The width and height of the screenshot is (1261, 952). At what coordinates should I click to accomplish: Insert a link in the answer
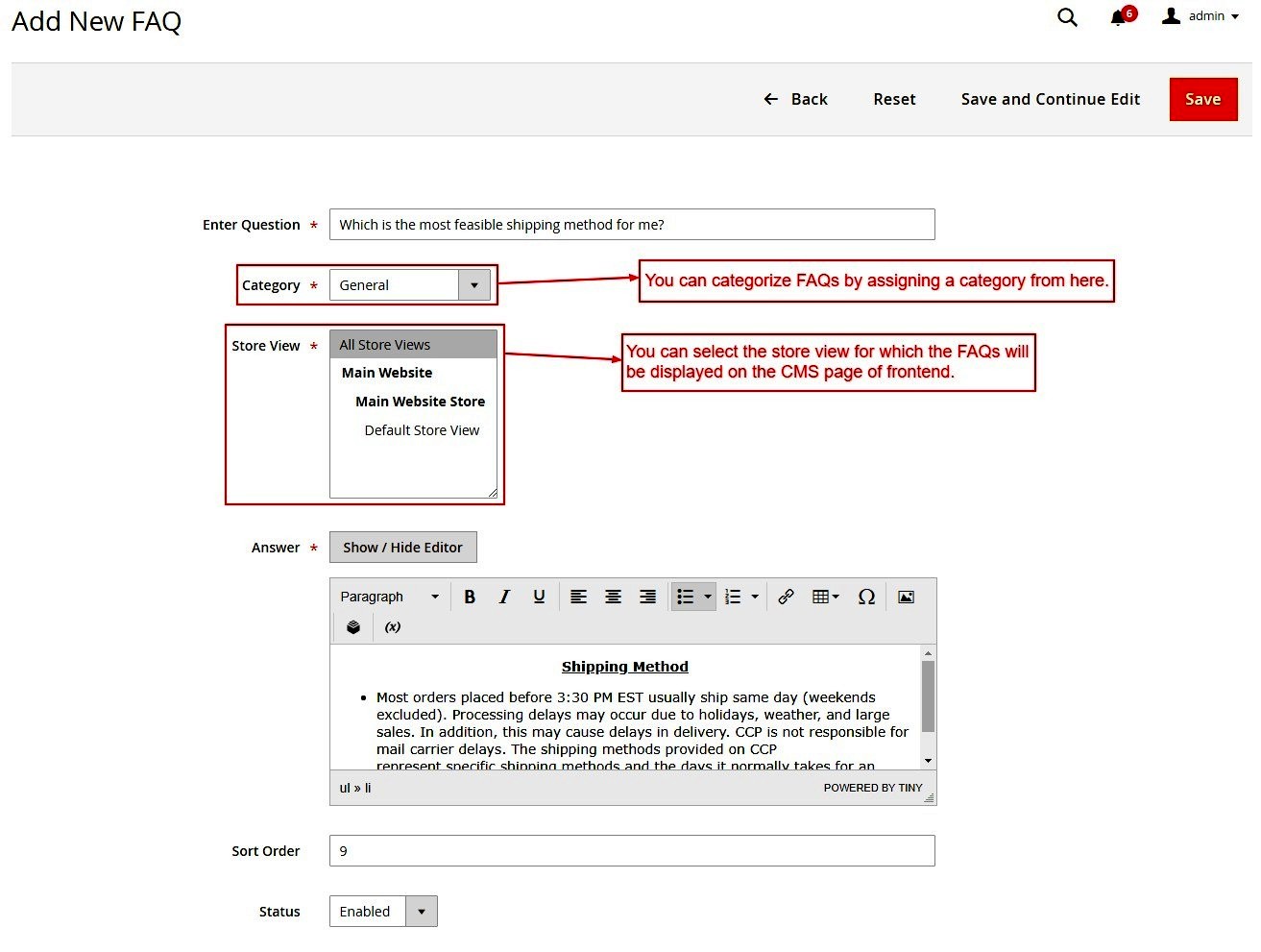click(786, 596)
